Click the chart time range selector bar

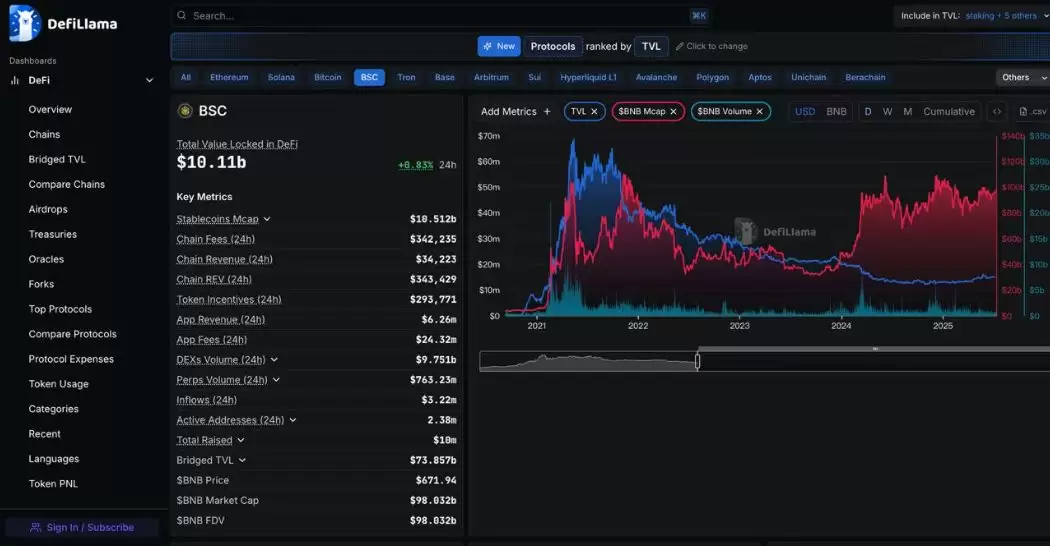[x=765, y=361]
